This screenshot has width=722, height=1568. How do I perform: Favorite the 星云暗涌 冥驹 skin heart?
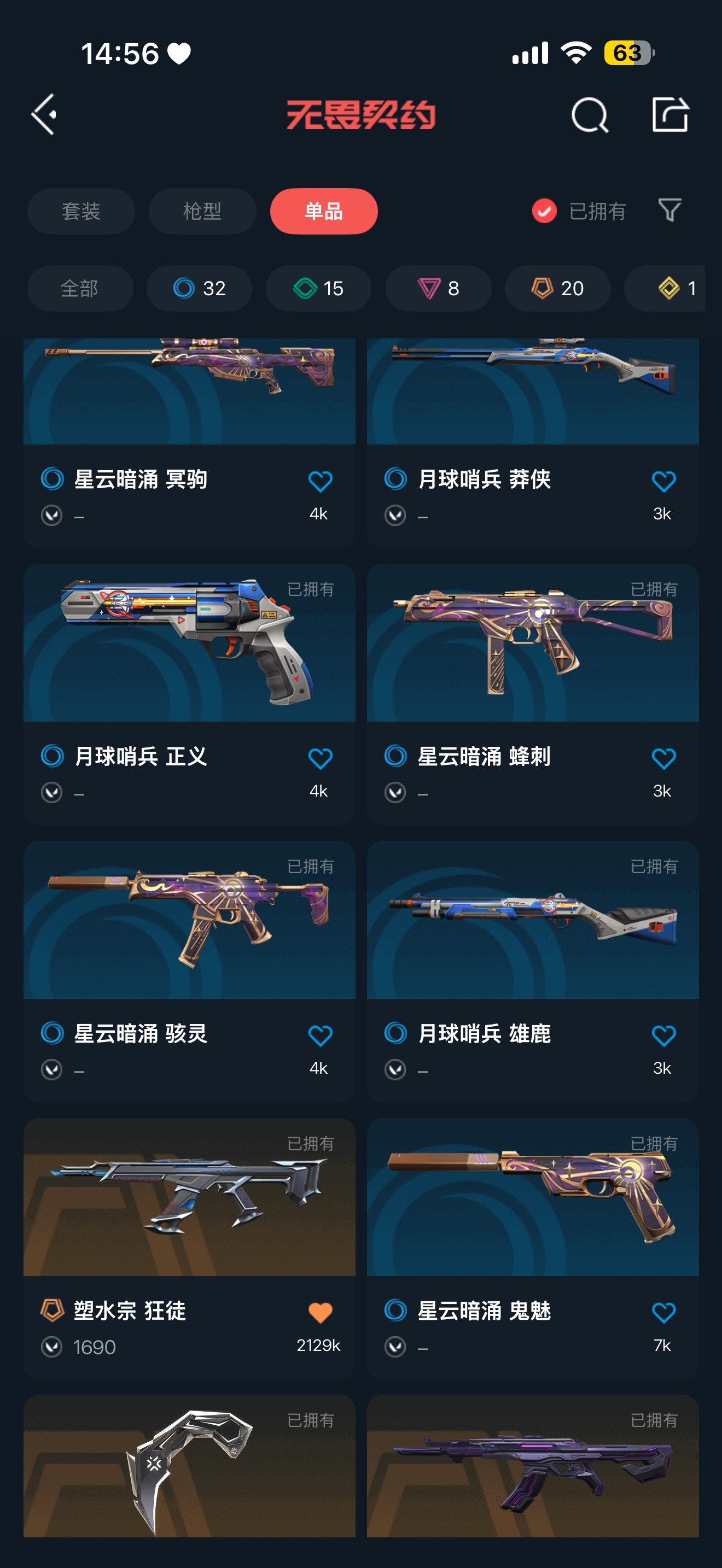tap(320, 482)
